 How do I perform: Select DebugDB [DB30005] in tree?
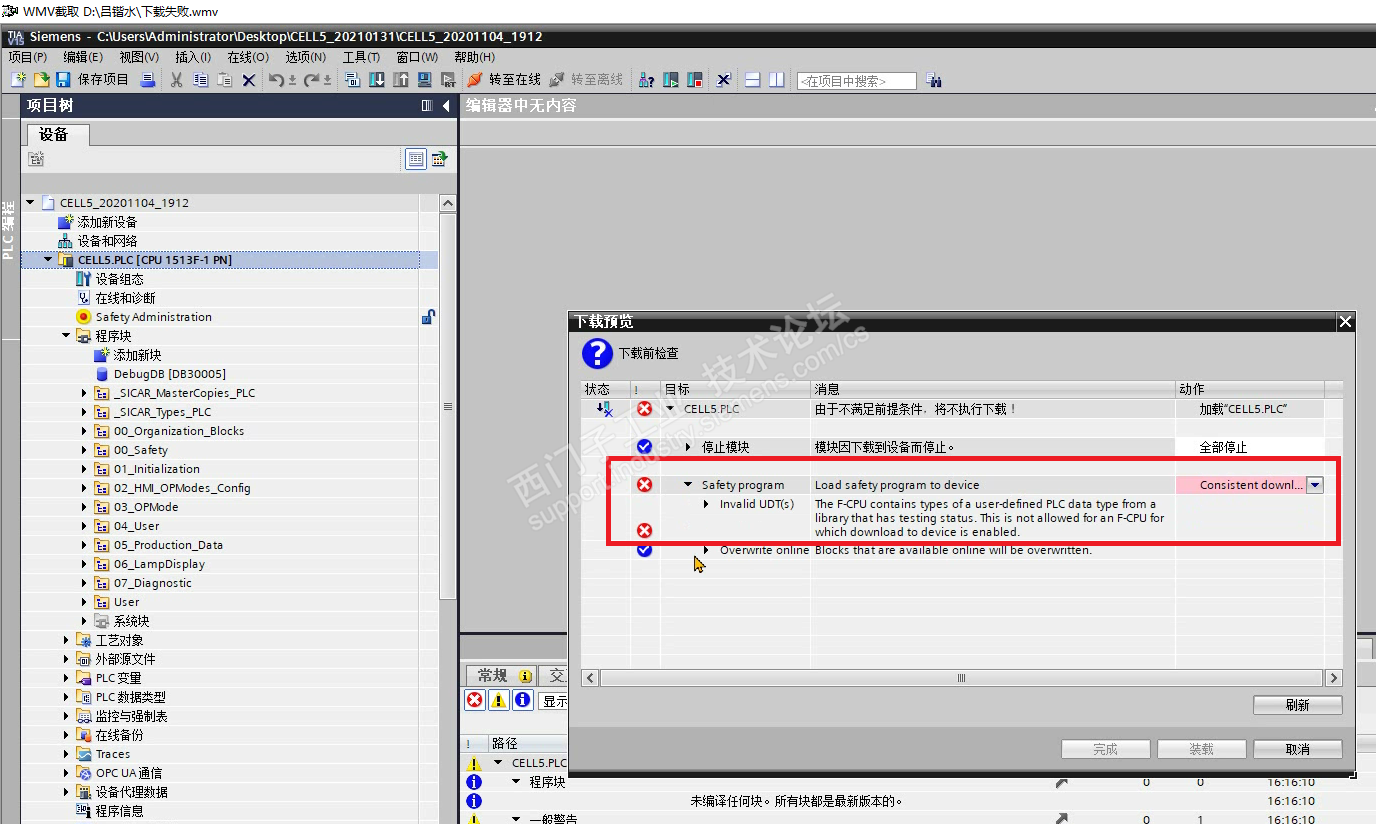(169, 374)
